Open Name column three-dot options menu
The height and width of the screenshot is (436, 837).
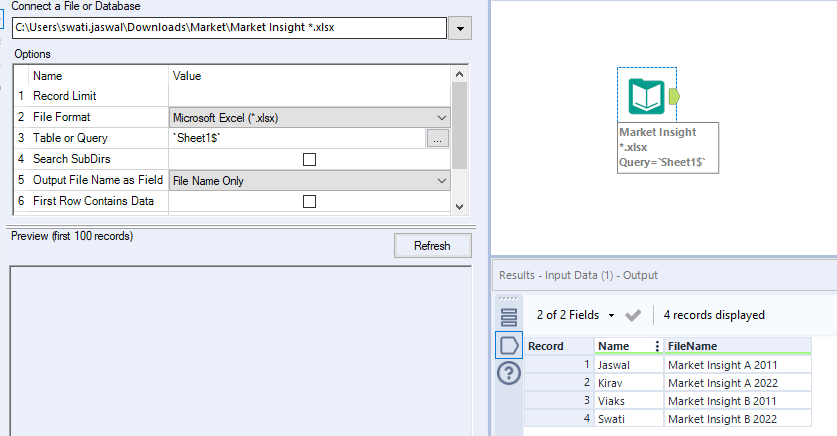[x=657, y=346]
